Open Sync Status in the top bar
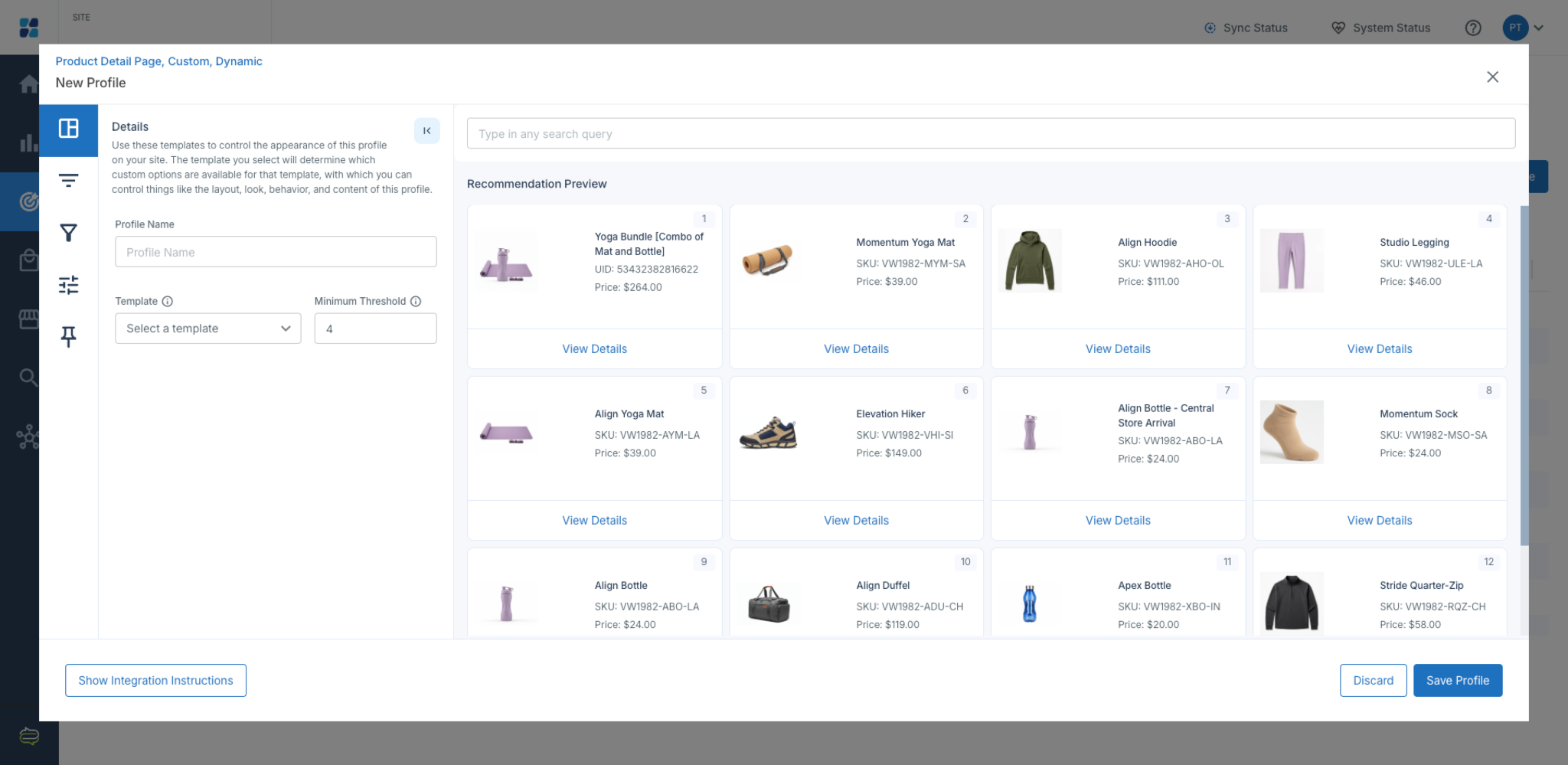Image resolution: width=1568 pixels, height=765 pixels. pyautogui.click(x=1246, y=28)
